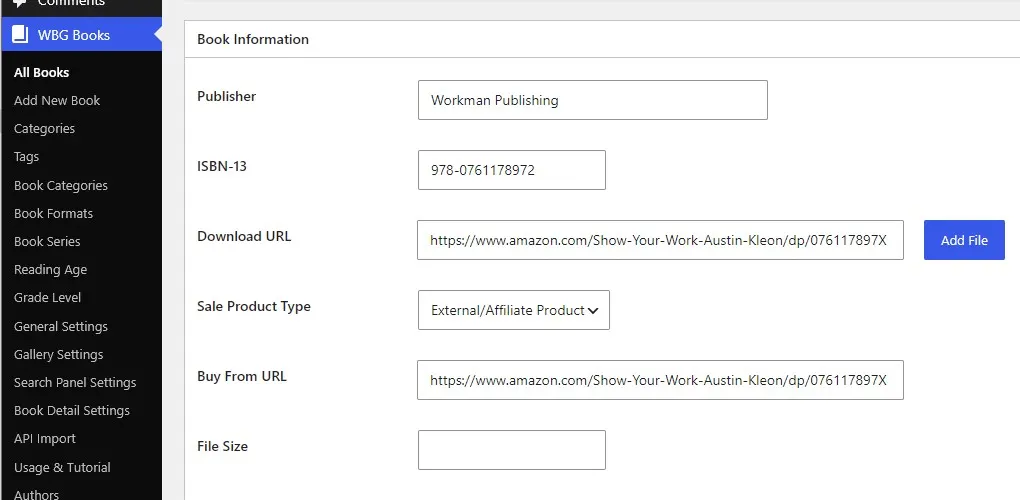The width and height of the screenshot is (1020, 500).
Task: Focus the Publisher input field
Action: [593, 100]
